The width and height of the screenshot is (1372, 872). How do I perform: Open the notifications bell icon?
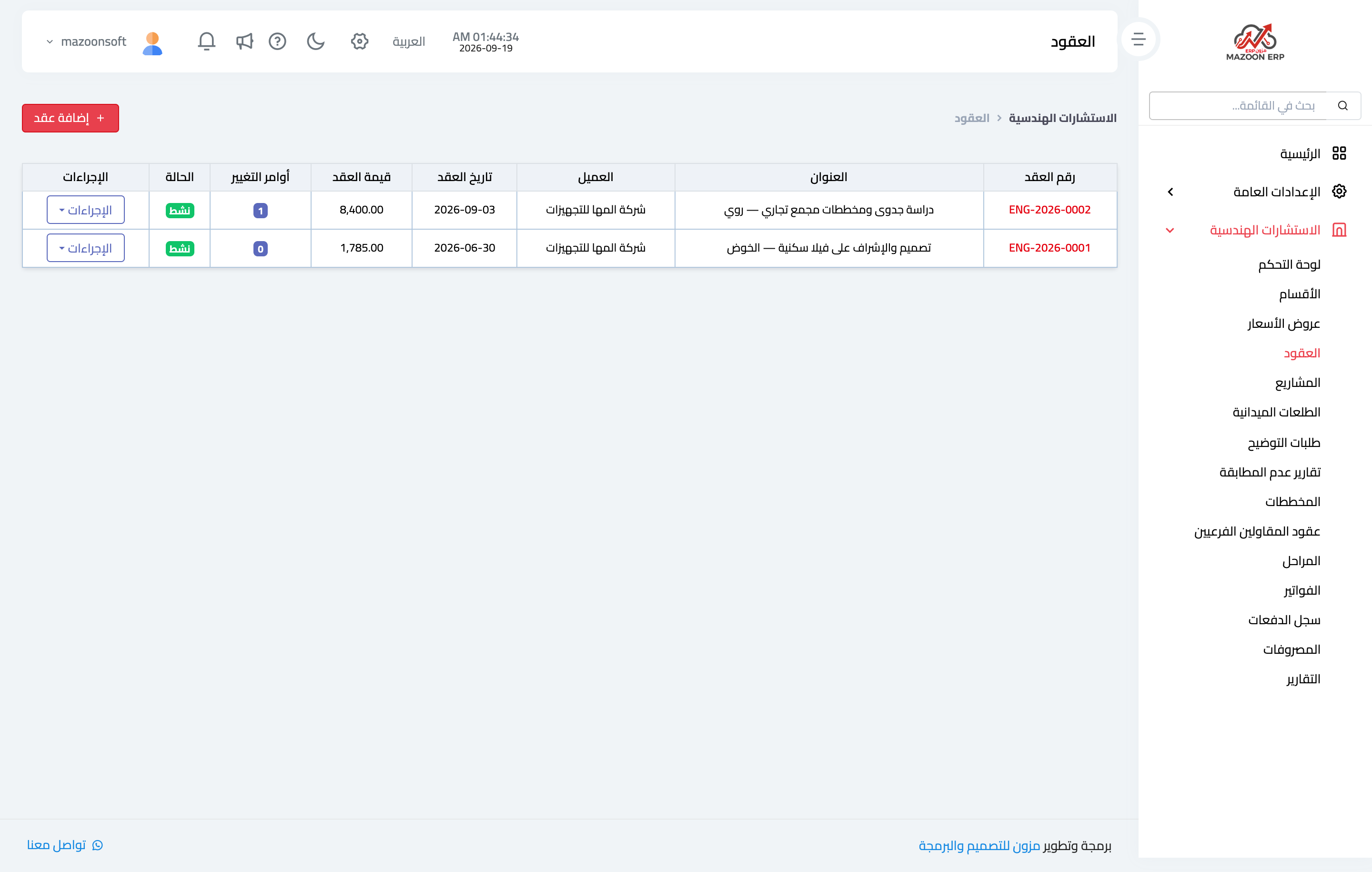206,41
